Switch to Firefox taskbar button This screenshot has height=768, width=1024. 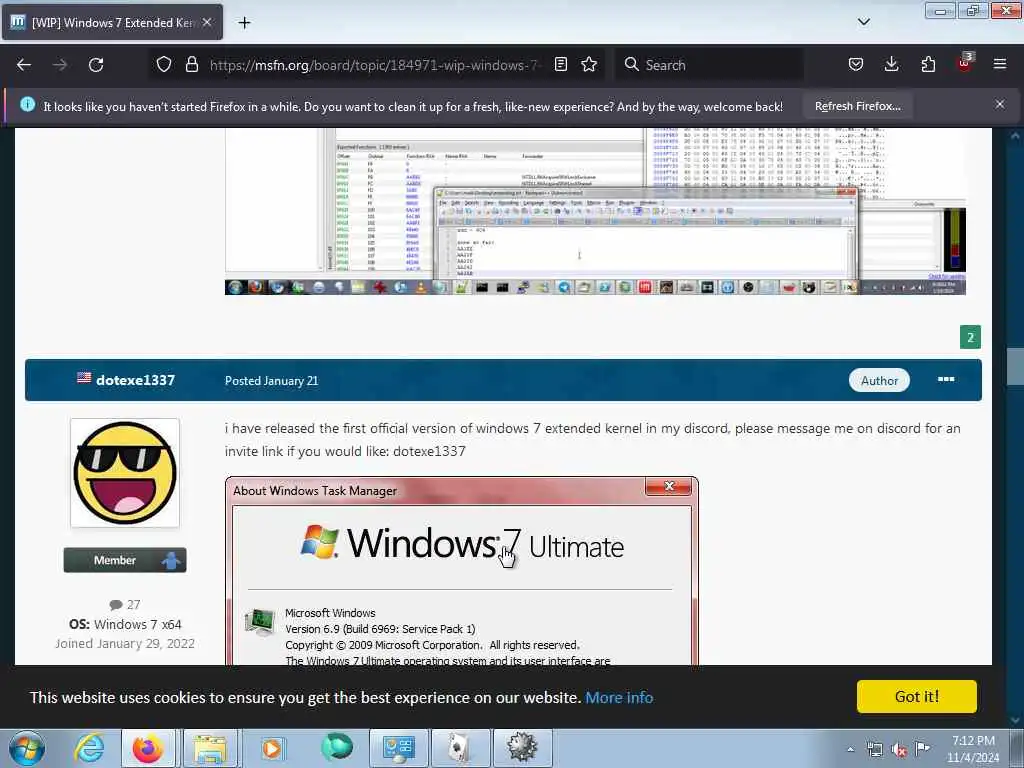click(x=148, y=748)
